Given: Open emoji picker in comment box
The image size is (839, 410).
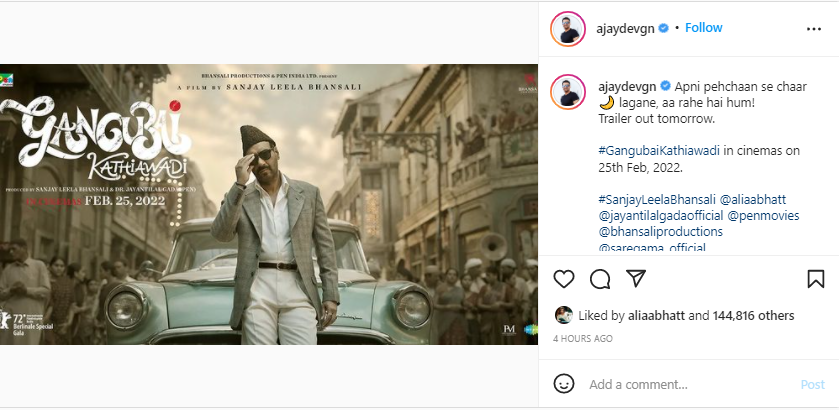Looking at the screenshot, I should pyautogui.click(x=565, y=384).
